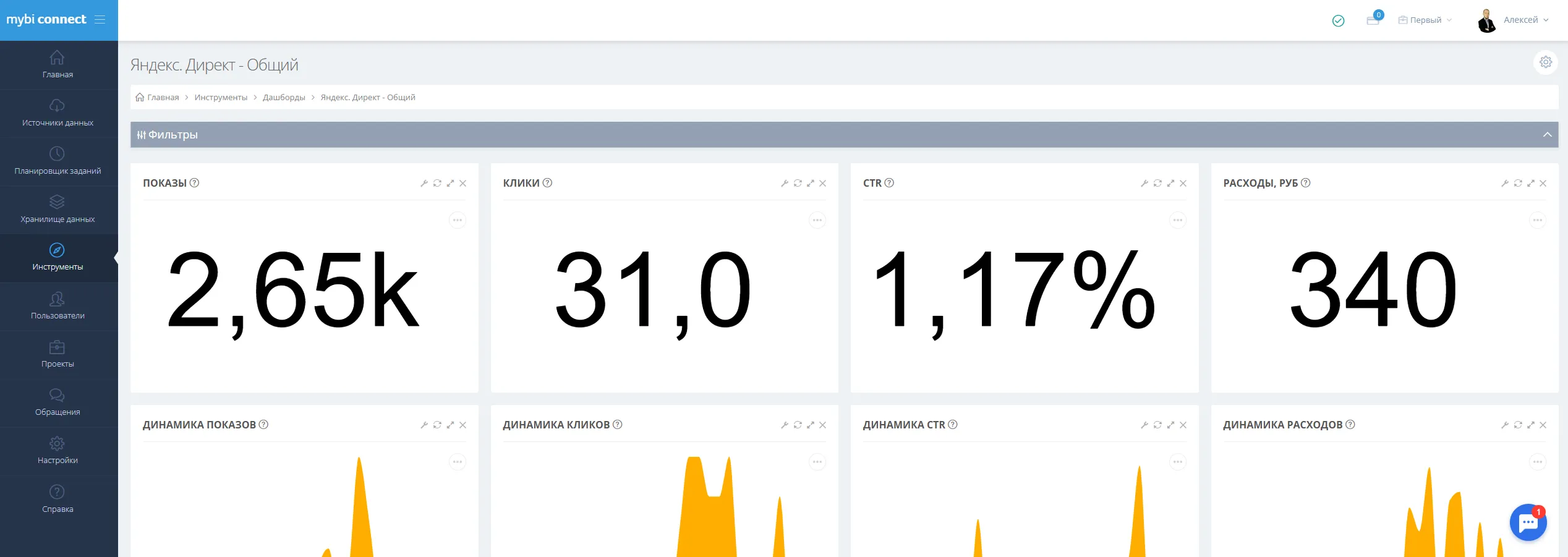Image resolution: width=1568 pixels, height=557 pixels.
Task: Click the wrench icon on ПОКАЗЫ widget
Action: [x=424, y=184]
